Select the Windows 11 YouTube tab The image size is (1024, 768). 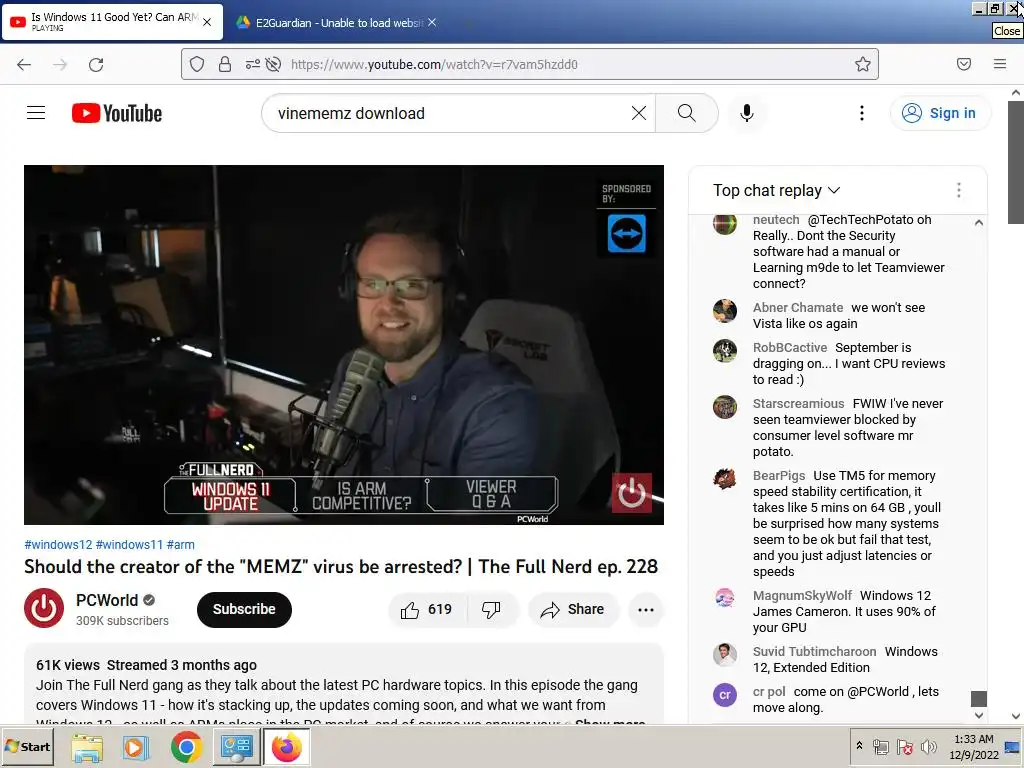(112, 22)
